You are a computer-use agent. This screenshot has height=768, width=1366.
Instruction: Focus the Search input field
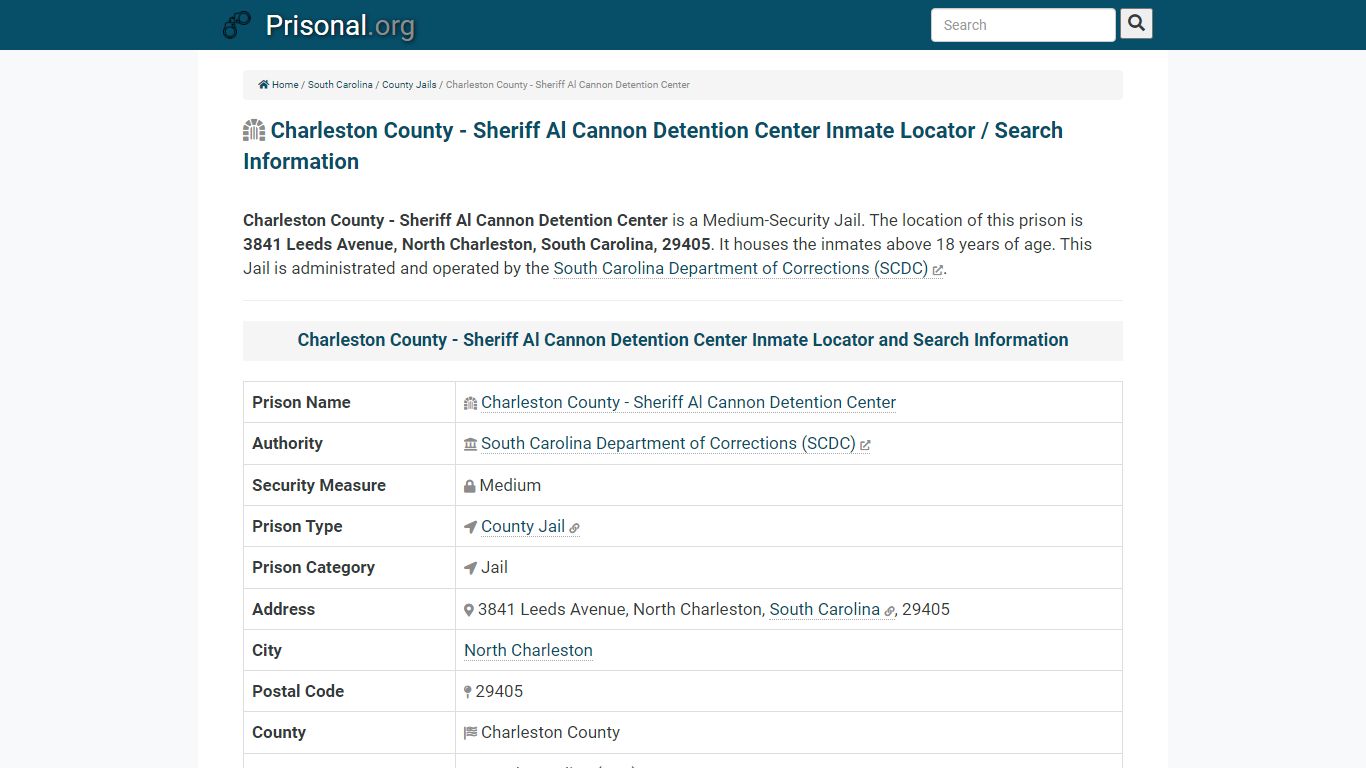[1023, 25]
